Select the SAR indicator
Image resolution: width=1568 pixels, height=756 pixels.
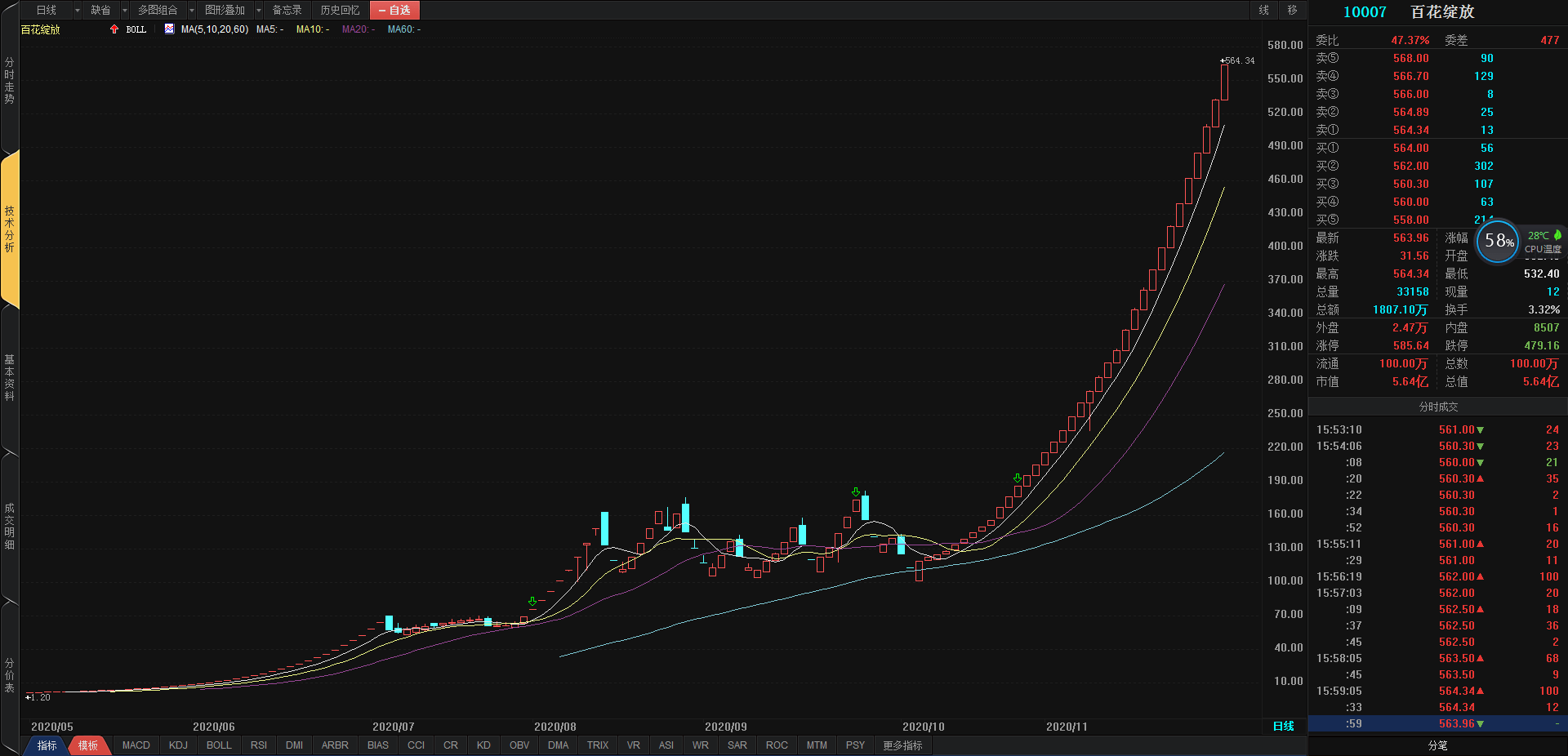(x=737, y=745)
